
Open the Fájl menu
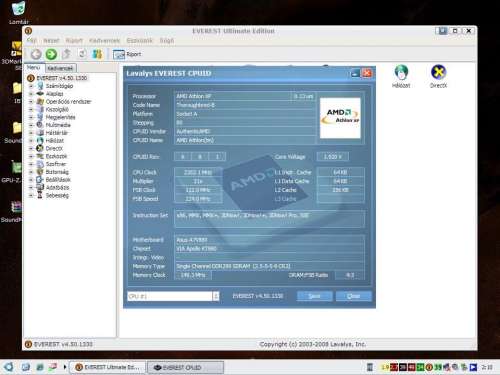pos(32,40)
